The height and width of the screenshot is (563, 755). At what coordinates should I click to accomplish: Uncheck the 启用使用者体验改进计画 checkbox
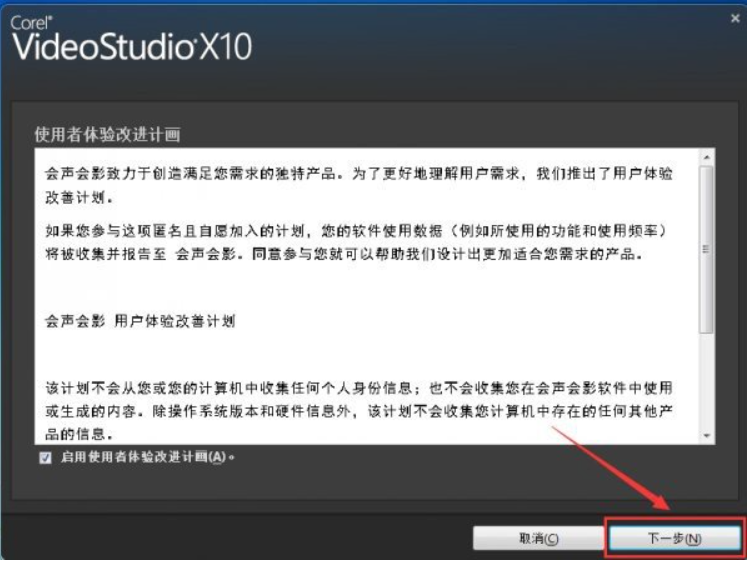[x=45, y=458]
